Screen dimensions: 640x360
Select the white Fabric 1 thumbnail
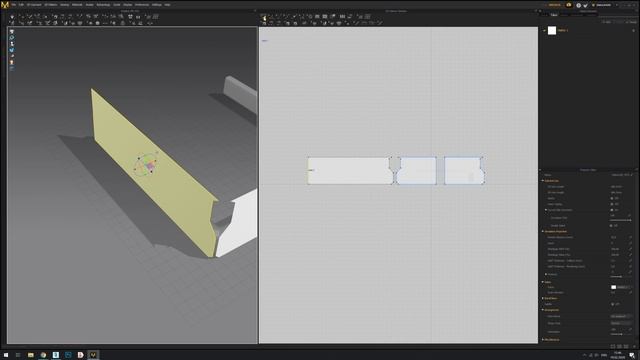pyautogui.click(x=552, y=30)
